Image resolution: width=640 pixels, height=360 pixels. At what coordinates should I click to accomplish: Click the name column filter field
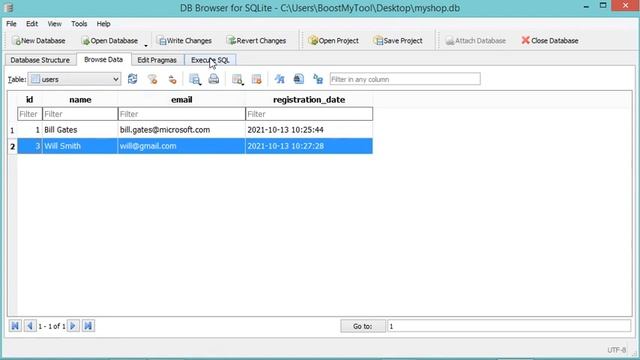[80, 114]
